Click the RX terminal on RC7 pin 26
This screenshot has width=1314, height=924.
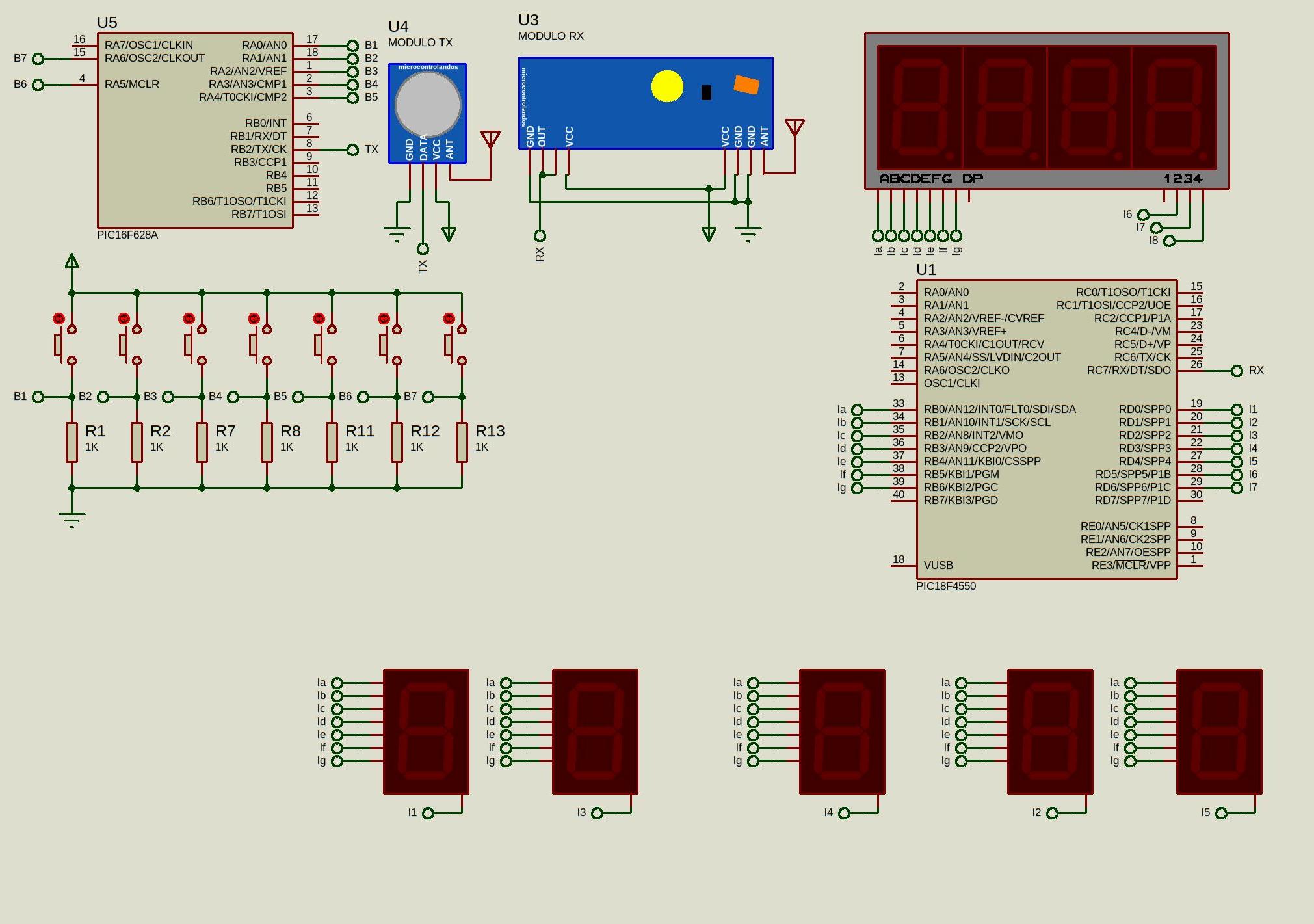[x=1237, y=371]
